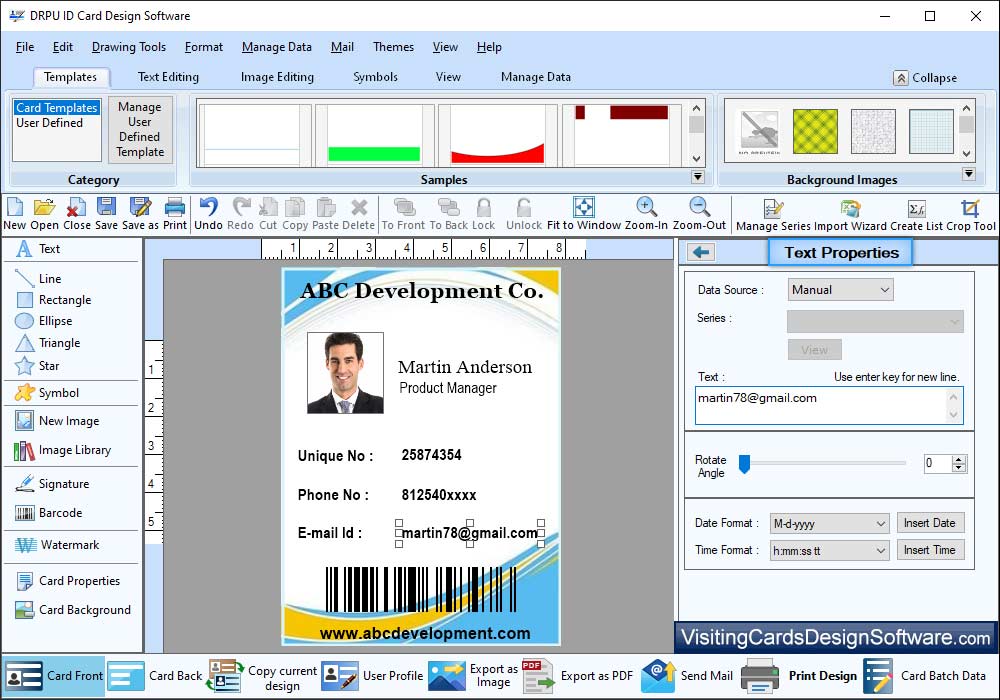This screenshot has width=1000, height=700.
Task: Add a New Image
Action: coord(57,421)
